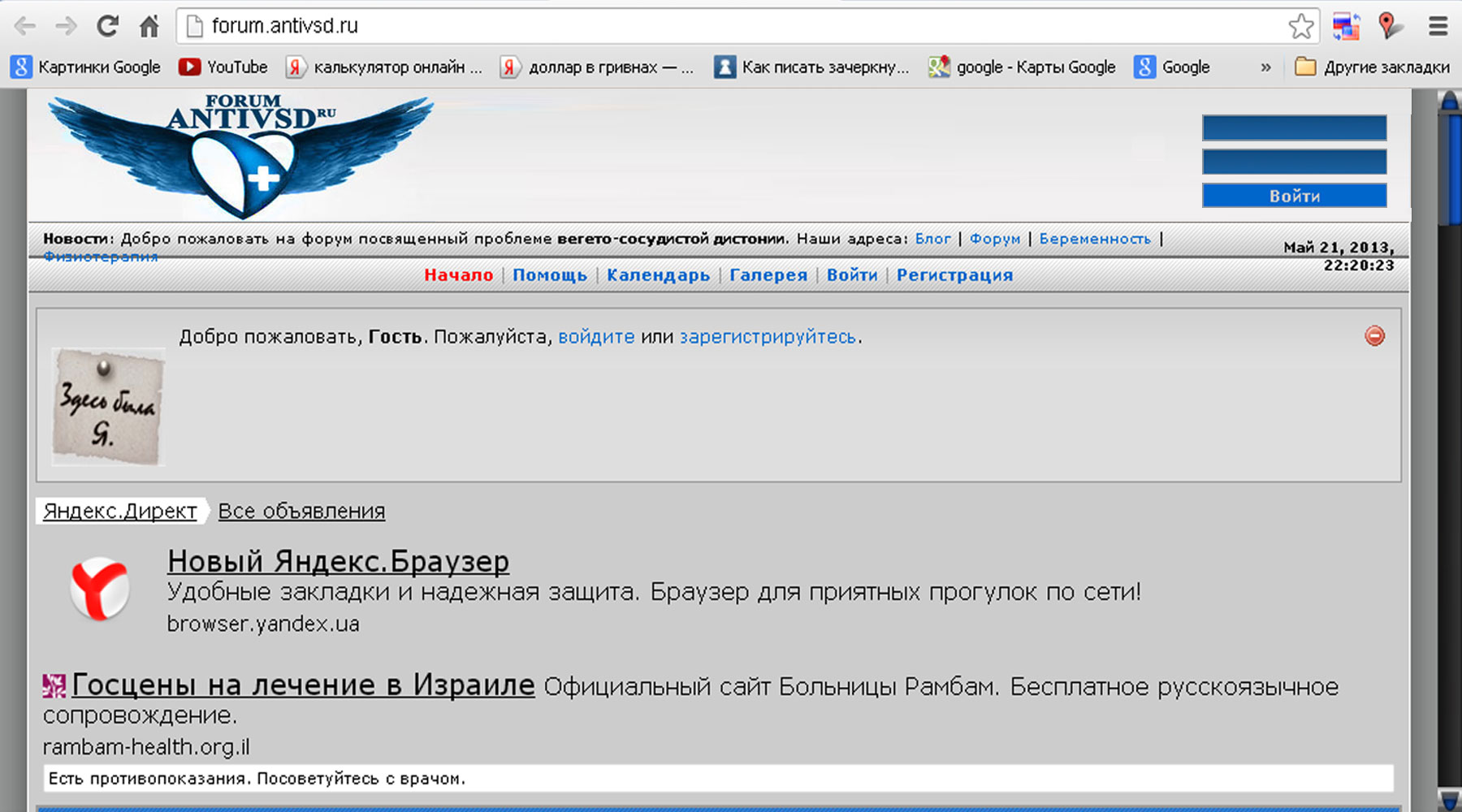Click the page scrollbar up arrow
Image resolution: width=1462 pixels, height=812 pixels.
click(x=1450, y=101)
